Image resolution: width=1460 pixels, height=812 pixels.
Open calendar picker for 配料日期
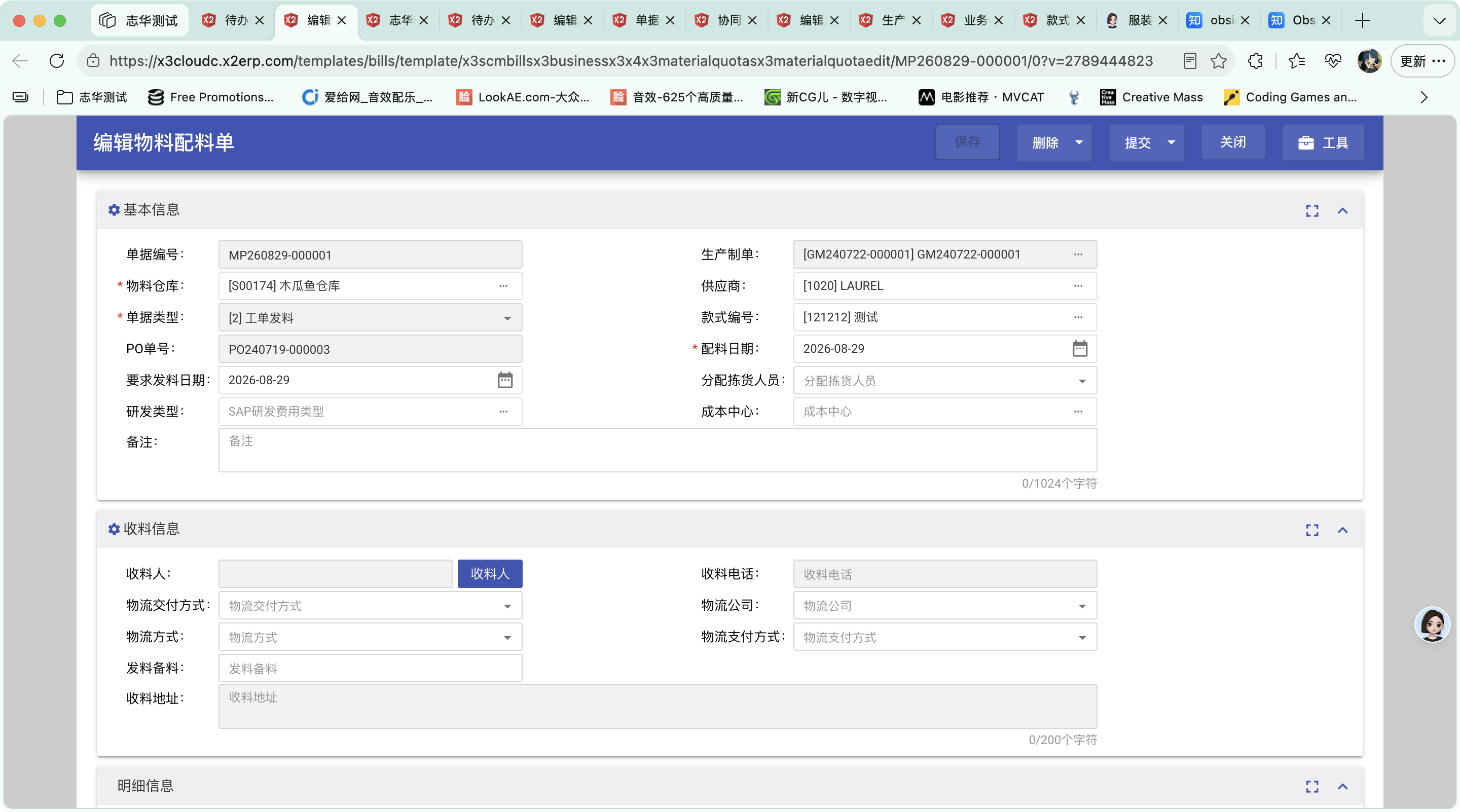coord(1080,349)
